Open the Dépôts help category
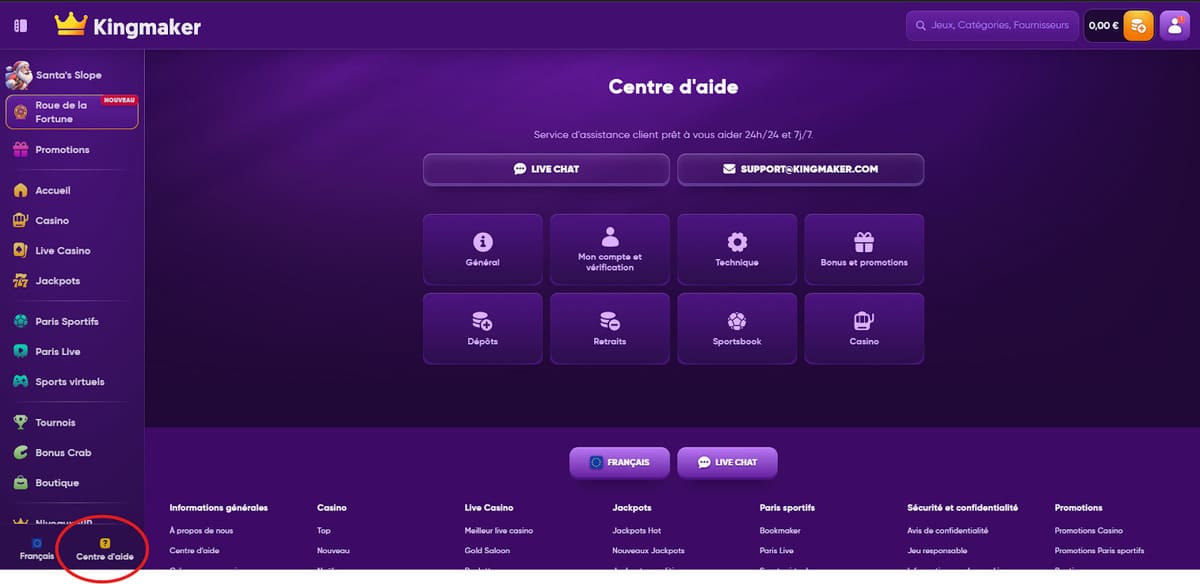 [483, 329]
